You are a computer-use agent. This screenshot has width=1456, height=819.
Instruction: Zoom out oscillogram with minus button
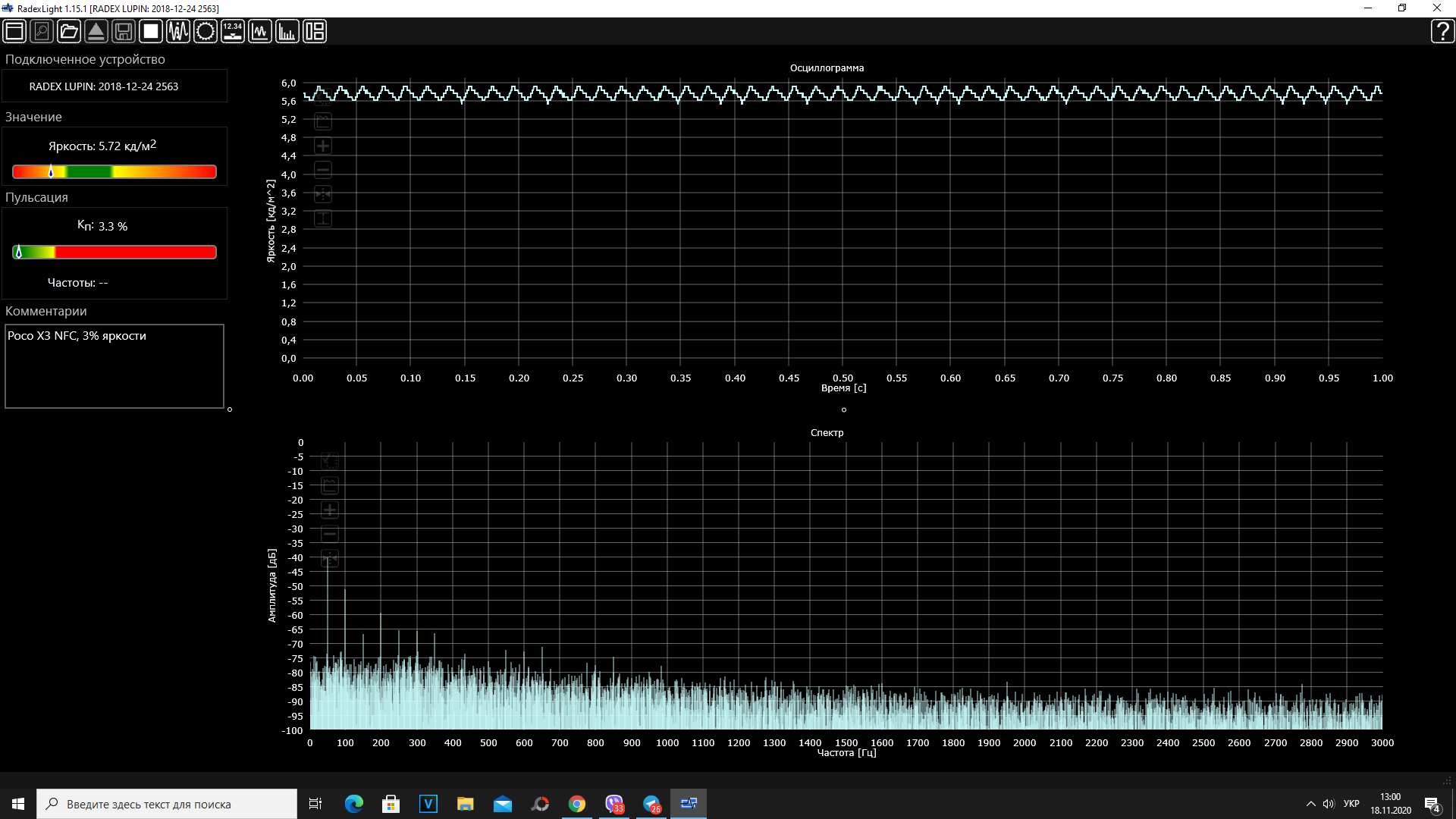(x=323, y=170)
